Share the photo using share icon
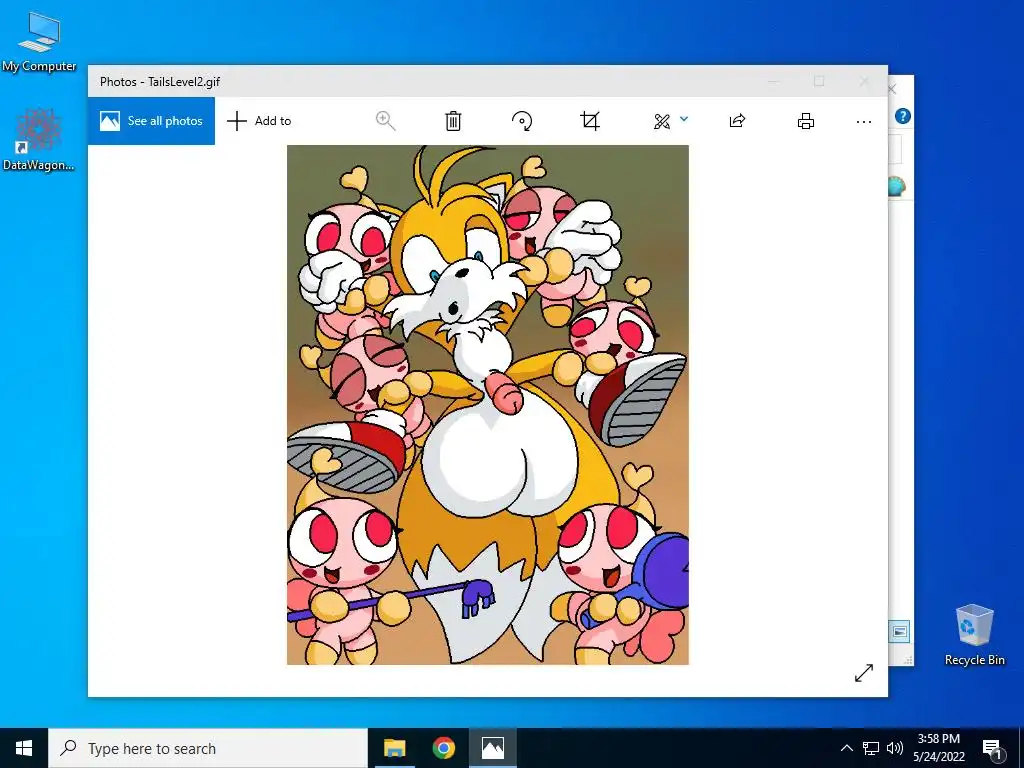Screen dimensions: 1024x768 [x=737, y=121]
